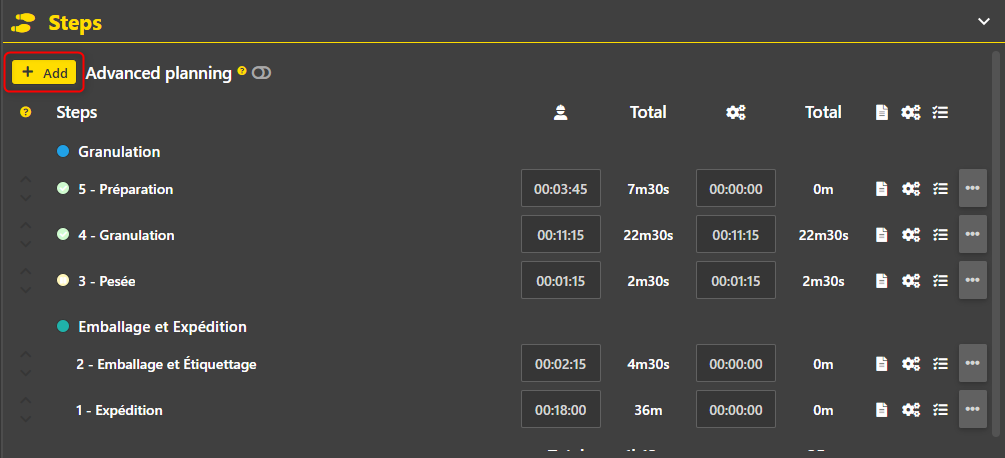Click the yellow help icon left of Steps header
Image resolution: width=1005 pixels, height=458 pixels.
tap(26, 112)
